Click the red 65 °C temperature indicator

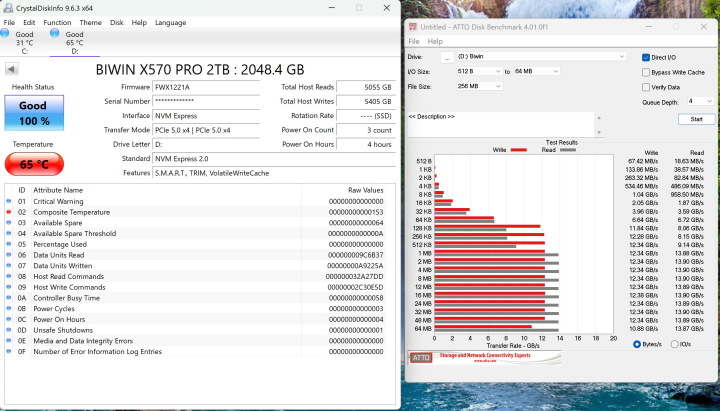(33, 164)
